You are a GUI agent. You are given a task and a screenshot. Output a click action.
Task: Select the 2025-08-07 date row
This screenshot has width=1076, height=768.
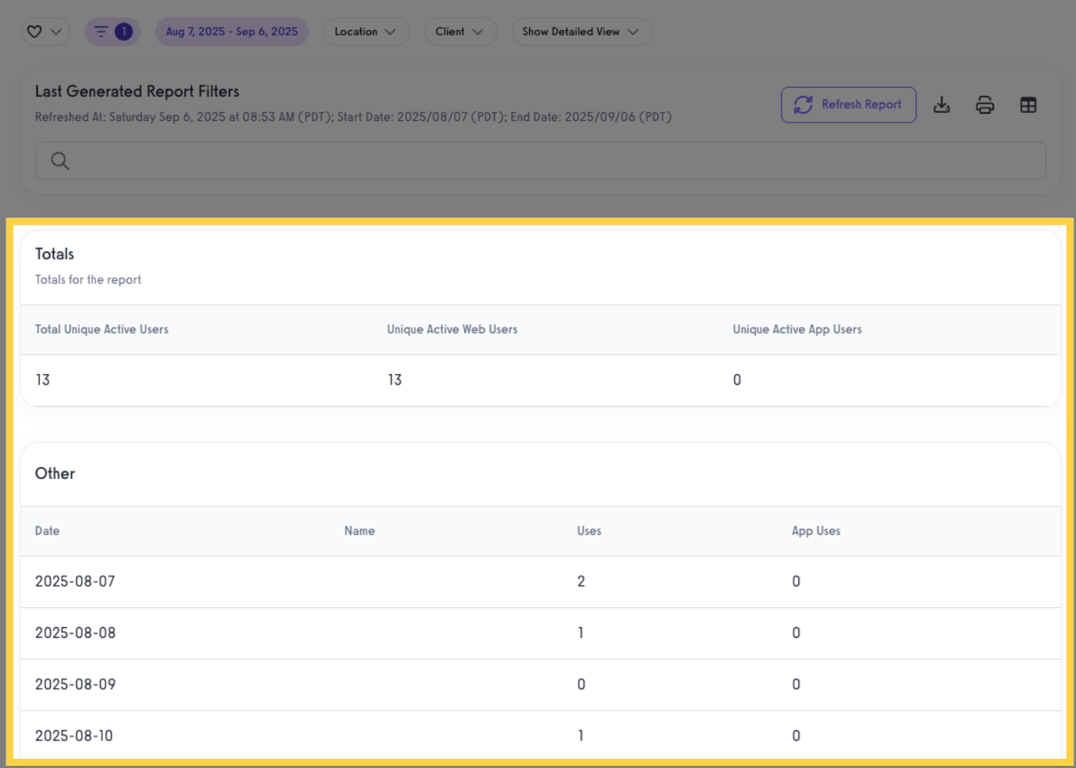(x=541, y=581)
